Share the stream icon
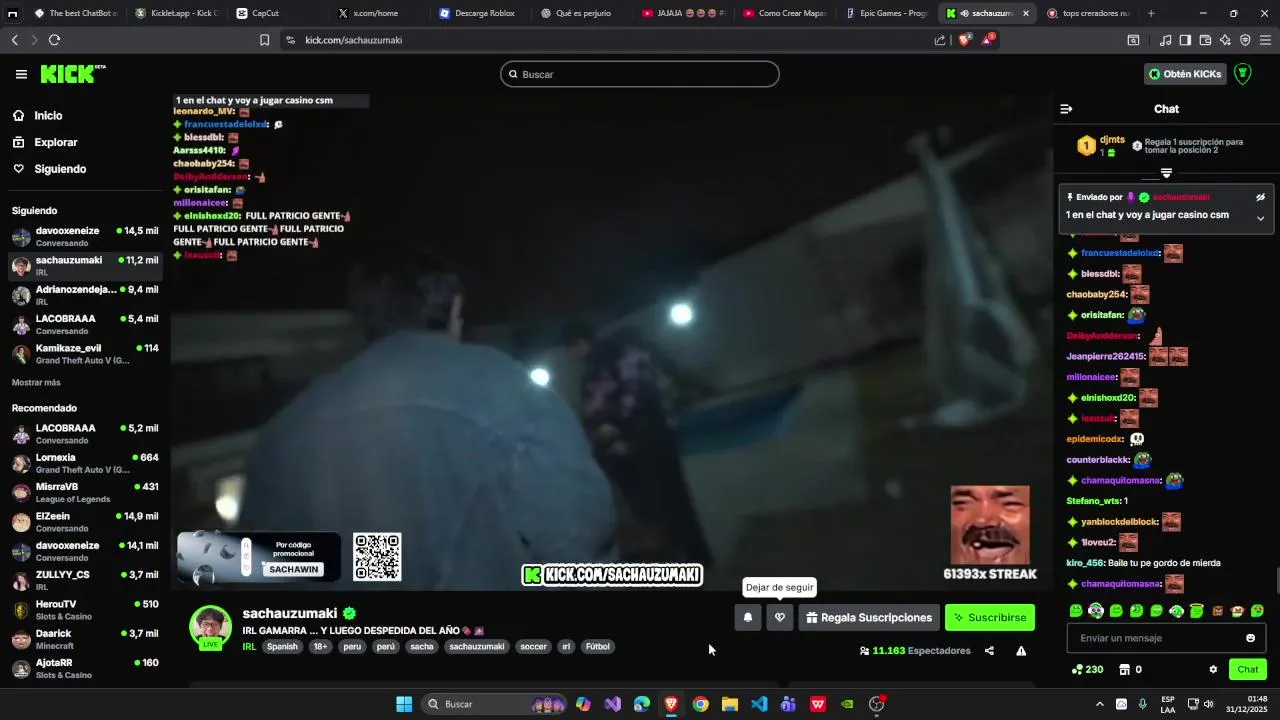Screen dimensions: 1280x720 click(x=989, y=651)
